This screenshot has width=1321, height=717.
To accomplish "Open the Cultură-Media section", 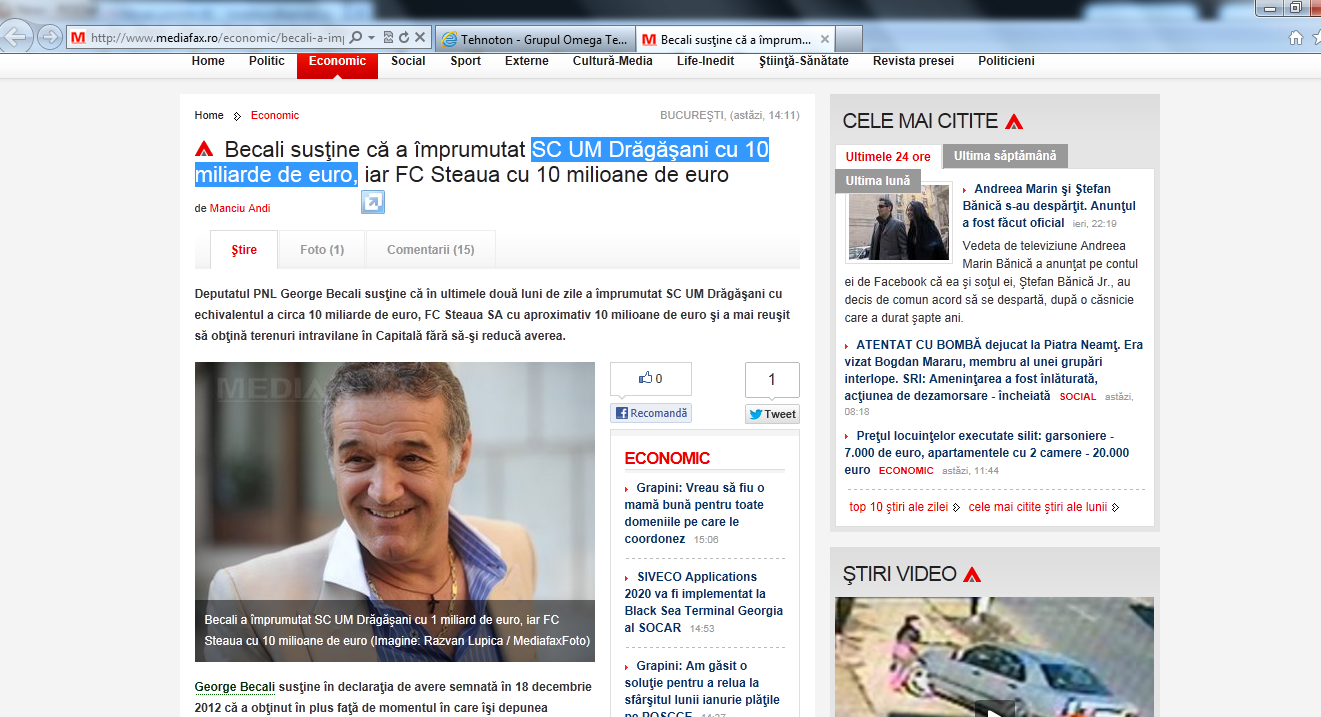I will click(613, 61).
